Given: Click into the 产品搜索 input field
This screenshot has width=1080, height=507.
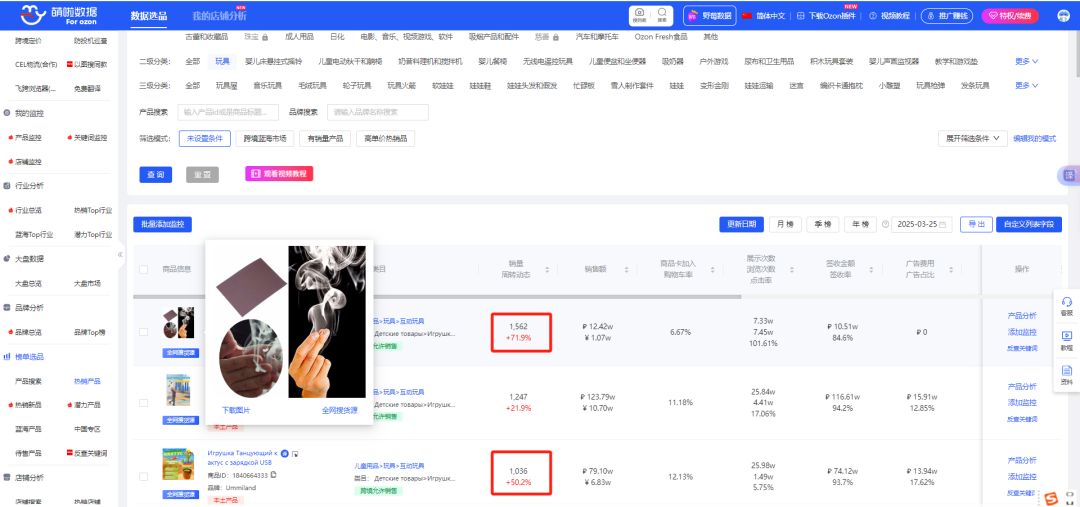Looking at the screenshot, I should (228, 112).
